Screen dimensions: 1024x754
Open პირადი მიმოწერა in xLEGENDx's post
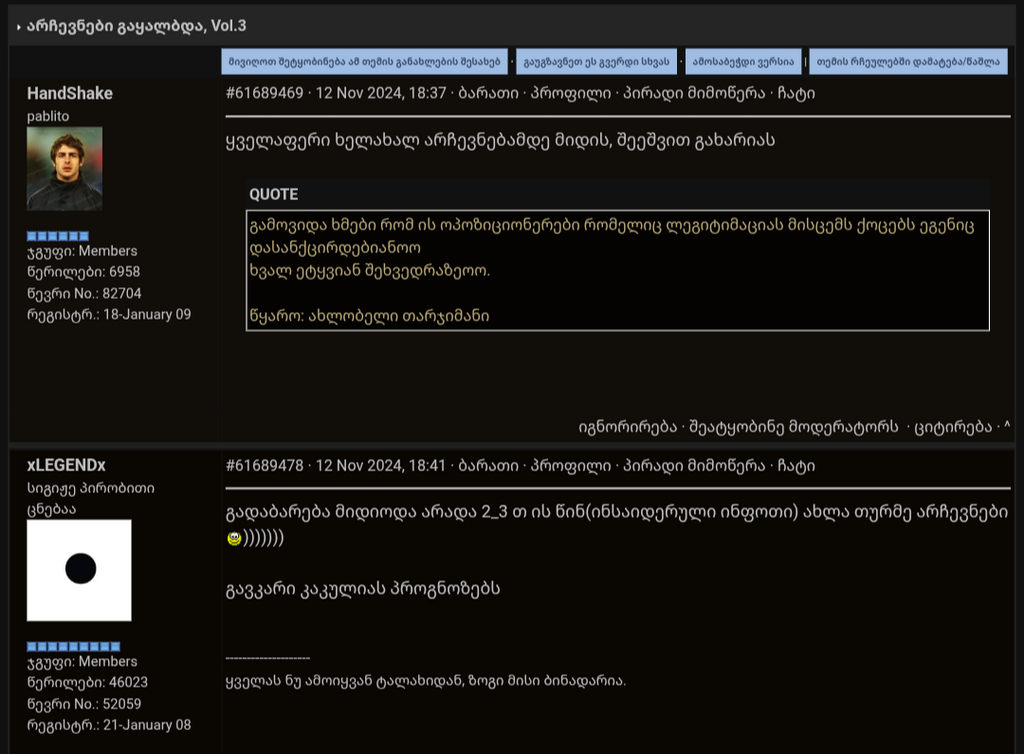694,466
